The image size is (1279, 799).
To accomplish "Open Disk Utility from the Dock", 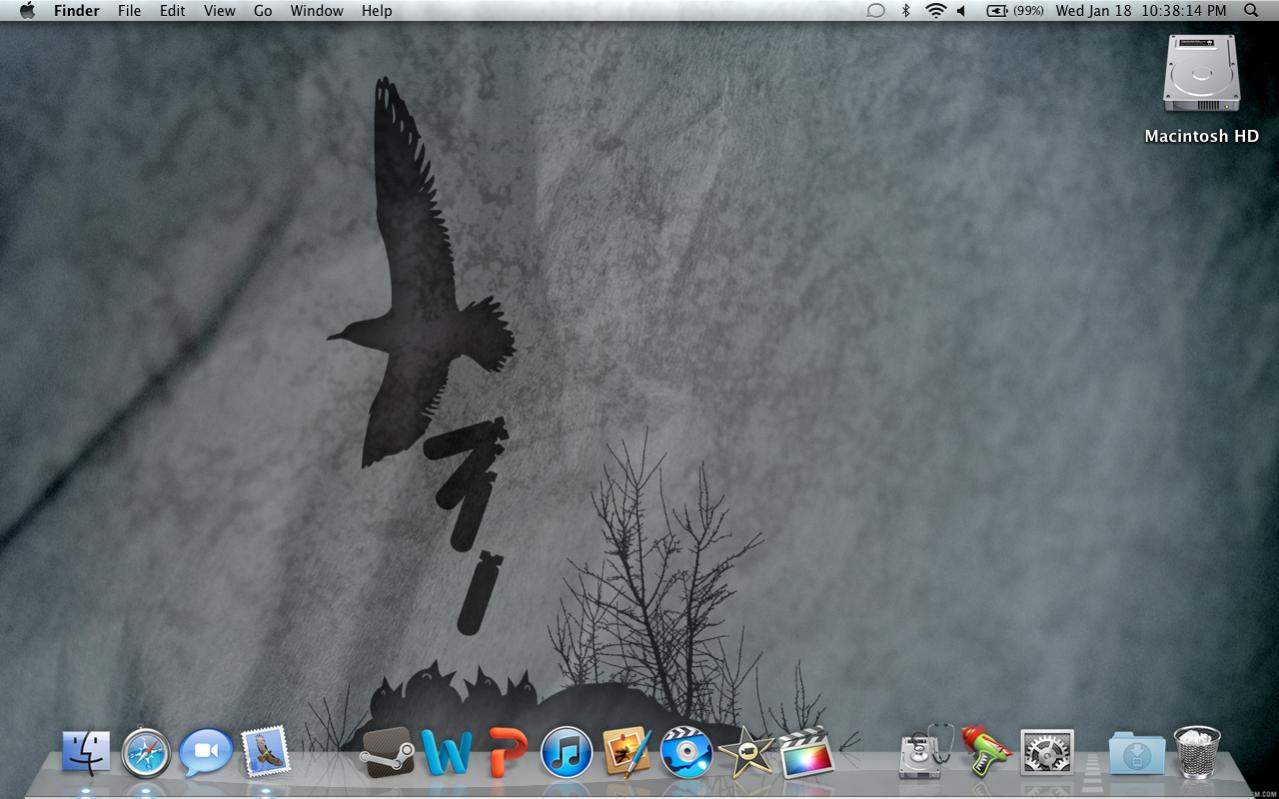I will [x=926, y=751].
